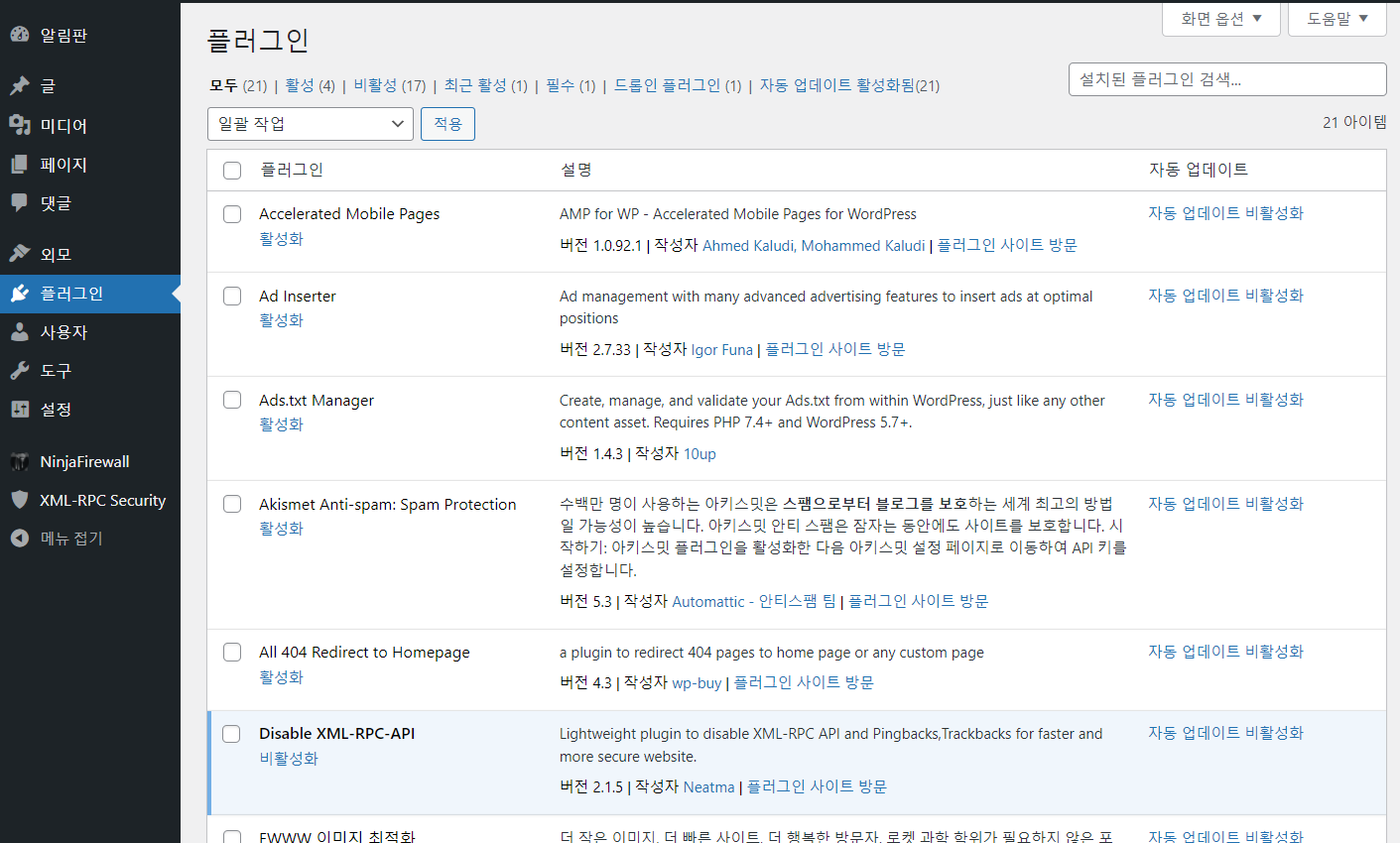Click the media icon beside 미디어
The image size is (1400, 843).
(20, 125)
